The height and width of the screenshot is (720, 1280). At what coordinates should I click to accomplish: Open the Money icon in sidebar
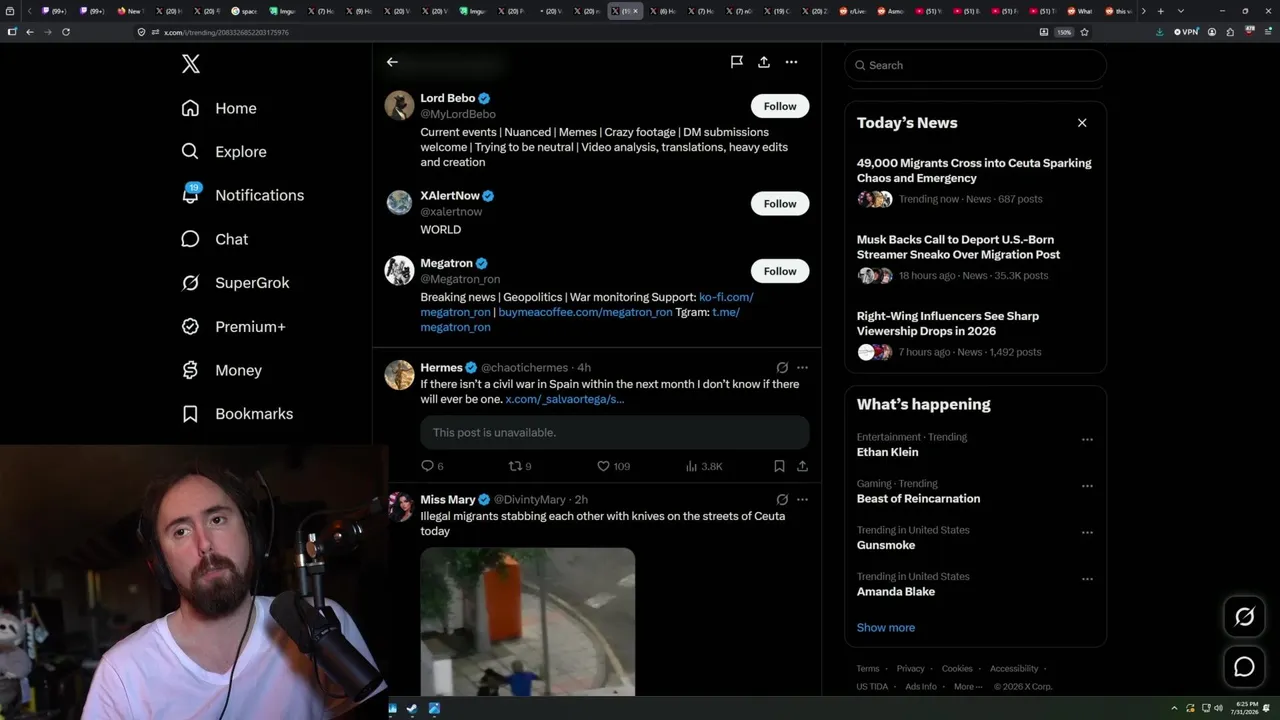point(190,370)
